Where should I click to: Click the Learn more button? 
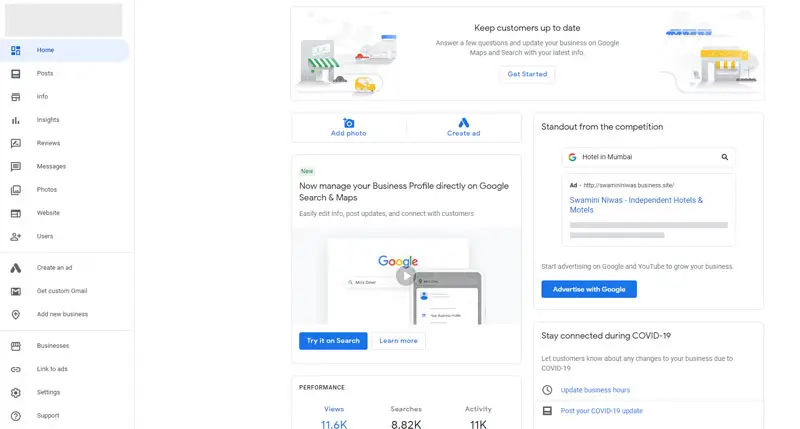click(398, 341)
